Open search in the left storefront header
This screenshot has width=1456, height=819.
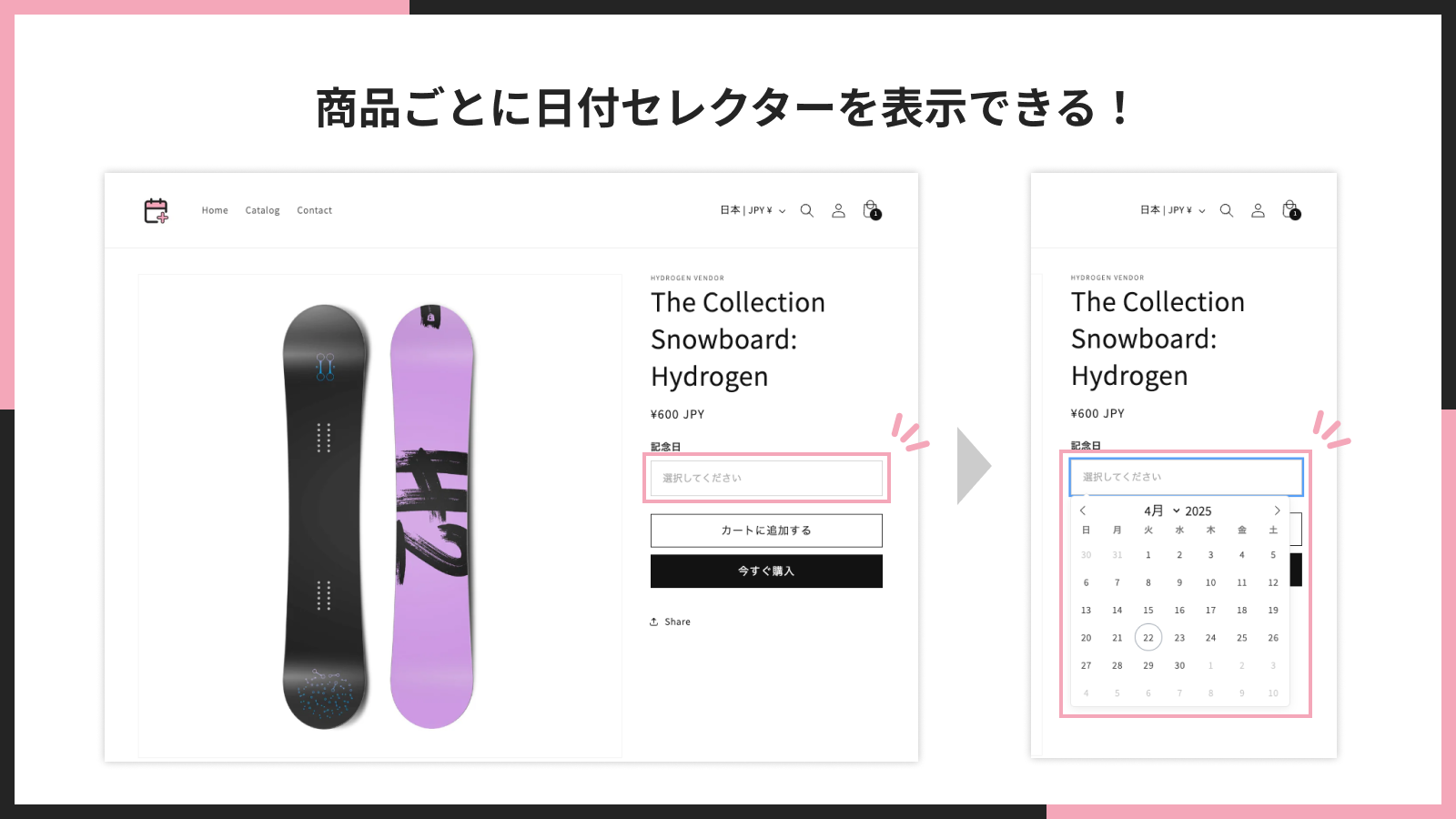click(806, 210)
